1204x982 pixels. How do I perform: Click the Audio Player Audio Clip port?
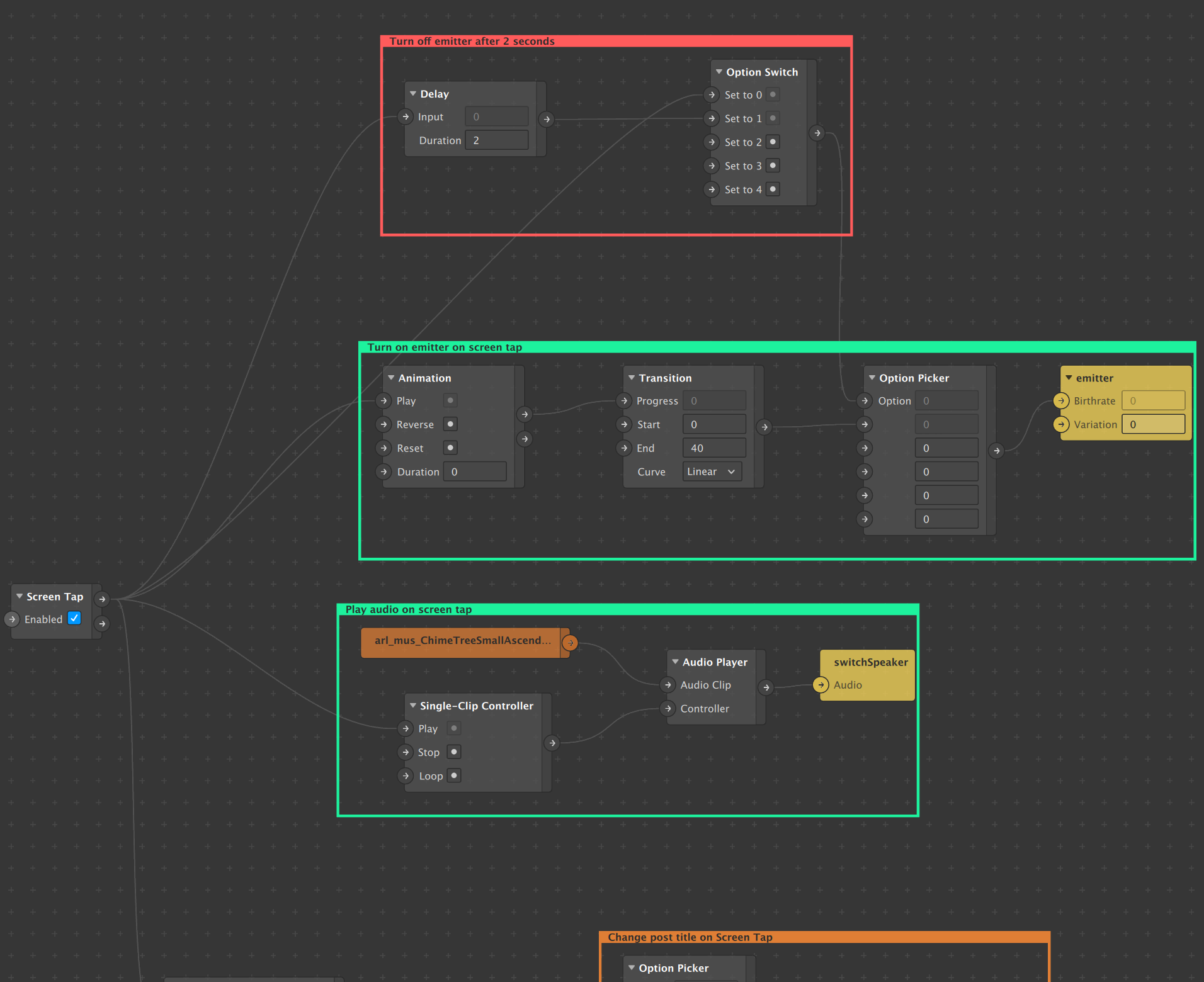coord(667,685)
